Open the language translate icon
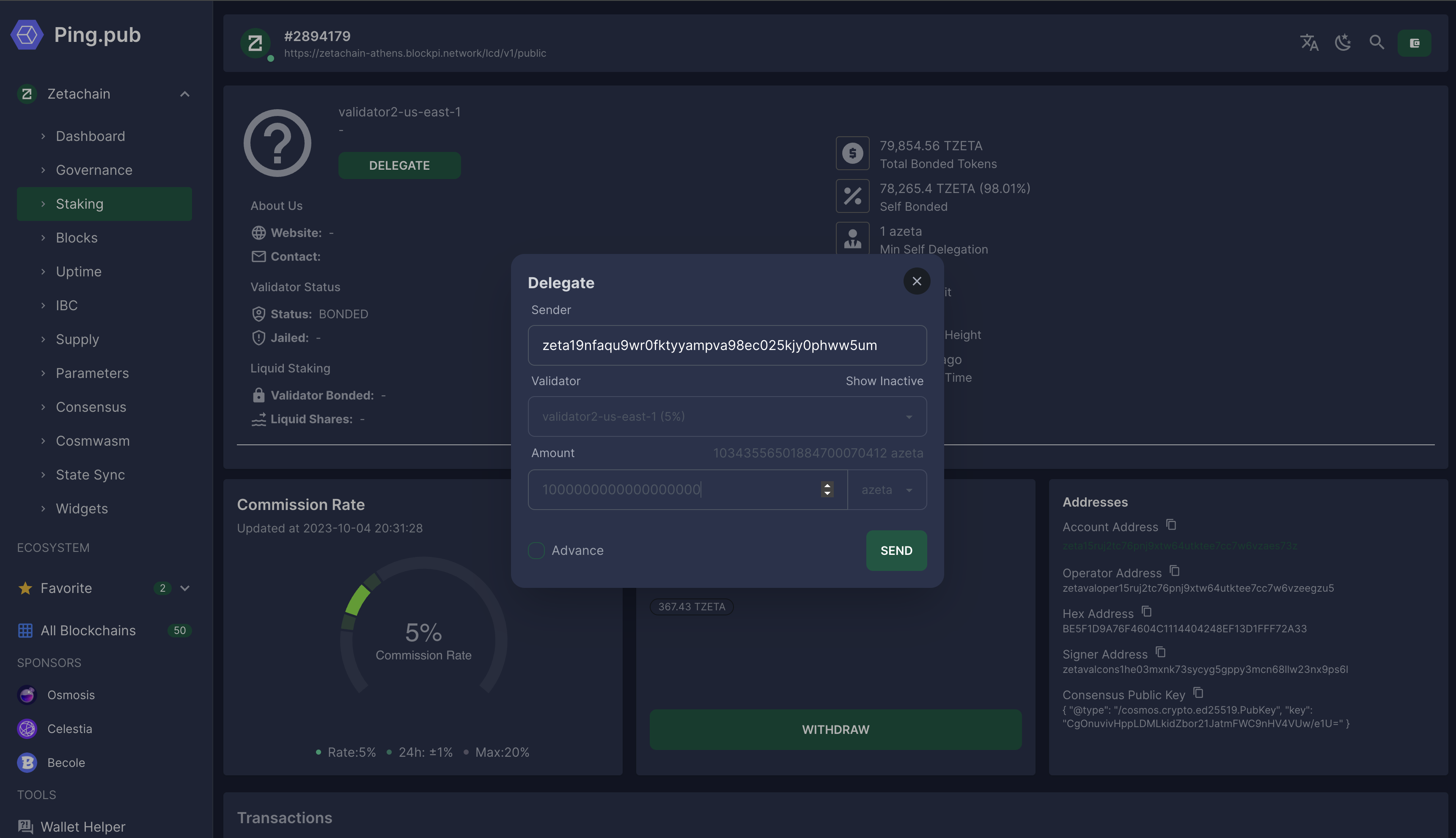The image size is (1456, 838). tap(1309, 43)
